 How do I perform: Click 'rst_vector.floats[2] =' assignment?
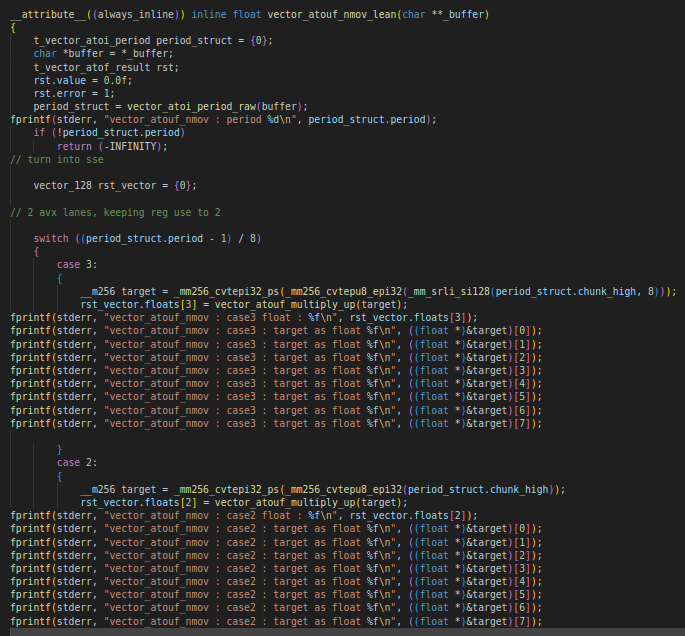point(145,503)
